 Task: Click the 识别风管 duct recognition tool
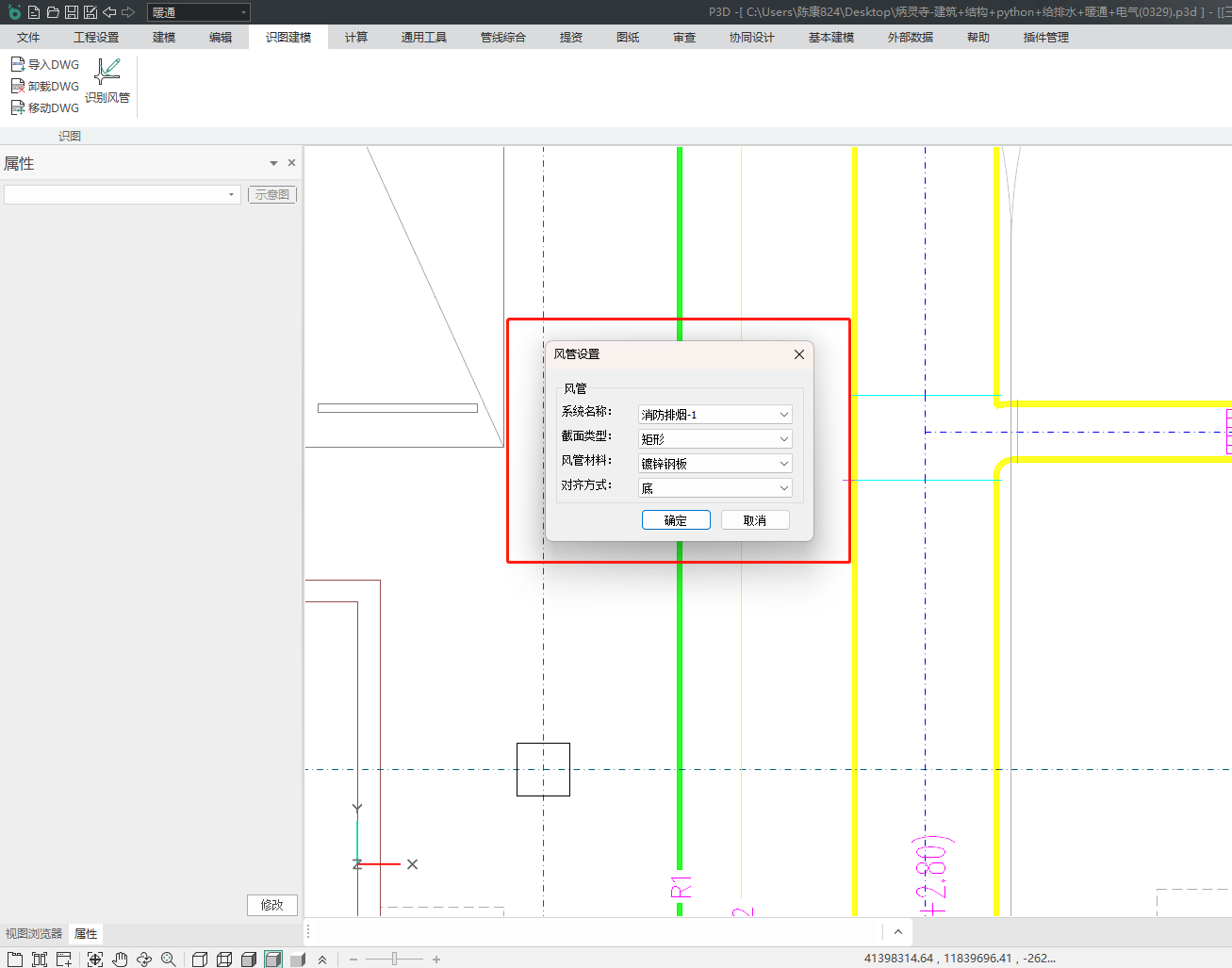point(107,81)
